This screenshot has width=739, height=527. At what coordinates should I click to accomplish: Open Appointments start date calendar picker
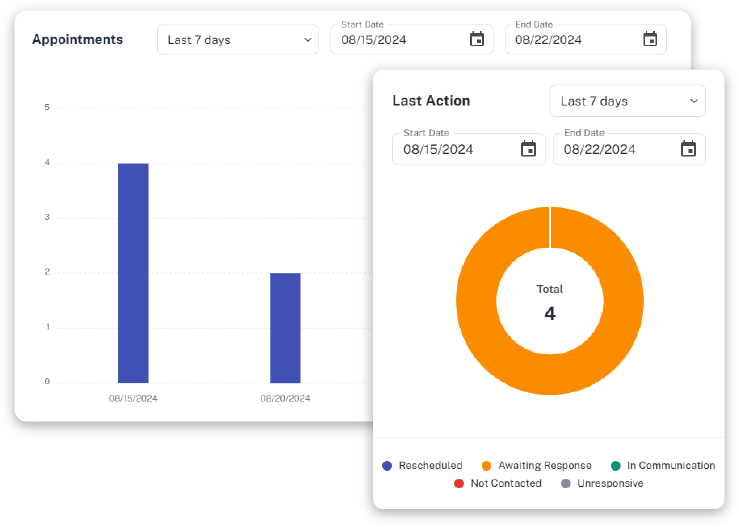click(477, 40)
